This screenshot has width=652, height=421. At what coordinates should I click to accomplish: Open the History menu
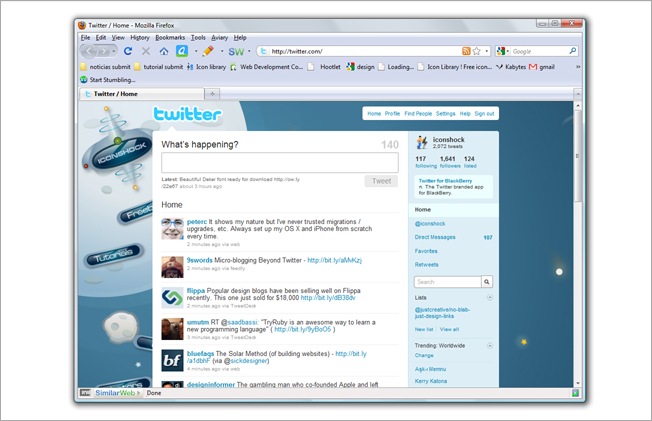(140, 37)
